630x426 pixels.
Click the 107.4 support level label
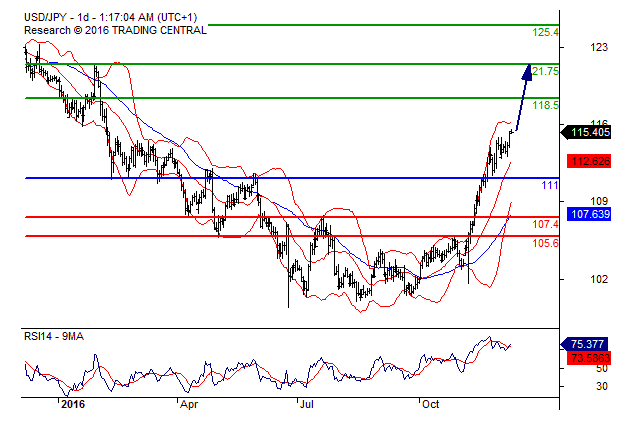545,225
